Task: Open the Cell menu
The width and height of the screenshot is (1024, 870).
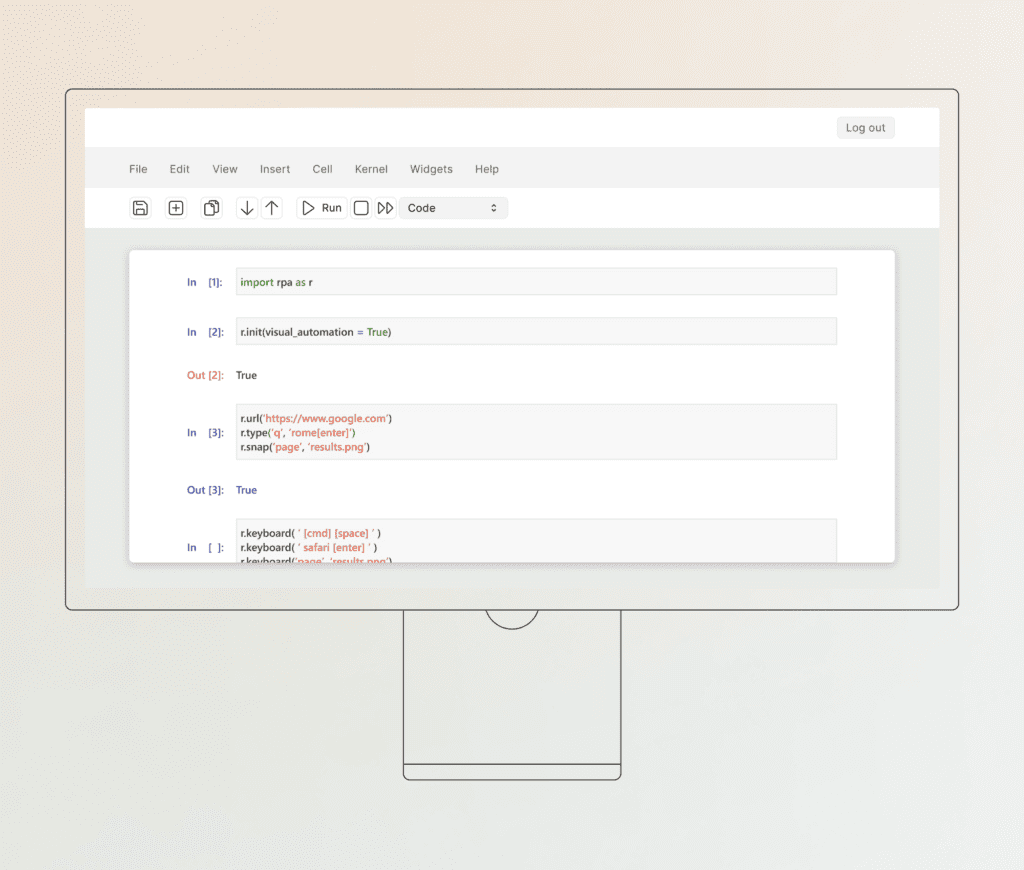Action: point(322,169)
